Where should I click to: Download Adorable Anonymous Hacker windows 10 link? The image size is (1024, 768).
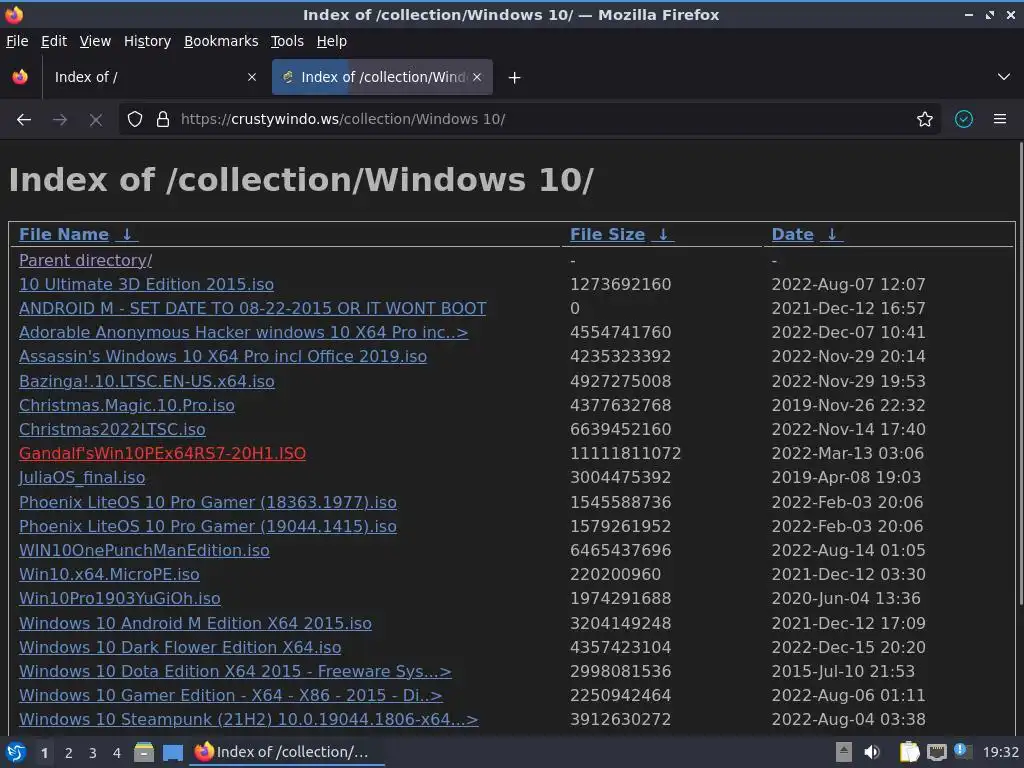tap(244, 332)
